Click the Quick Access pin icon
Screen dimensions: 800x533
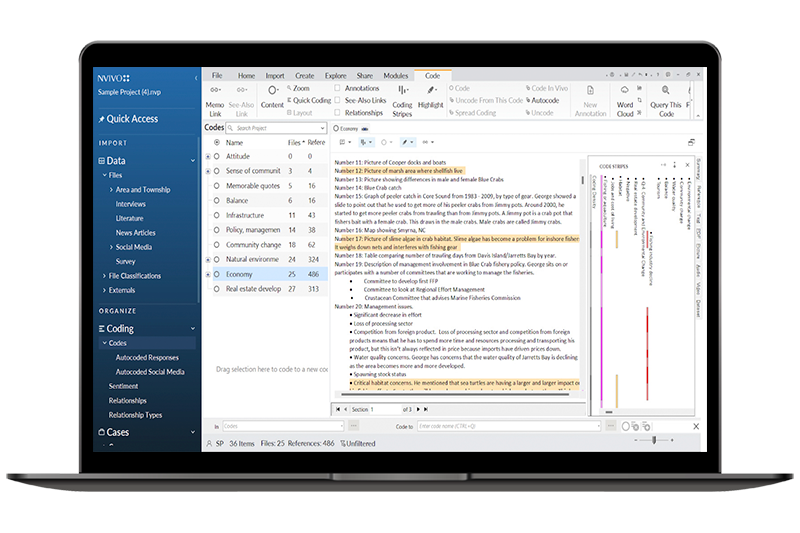click(x=102, y=119)
